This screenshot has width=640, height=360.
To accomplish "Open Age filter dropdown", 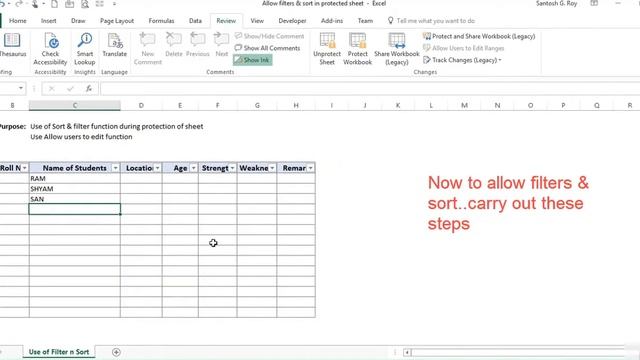I will pos(193,168).
